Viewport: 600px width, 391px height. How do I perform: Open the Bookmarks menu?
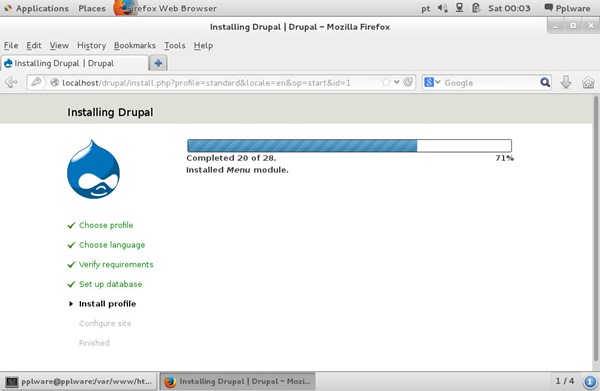click(x=135, y=46)
